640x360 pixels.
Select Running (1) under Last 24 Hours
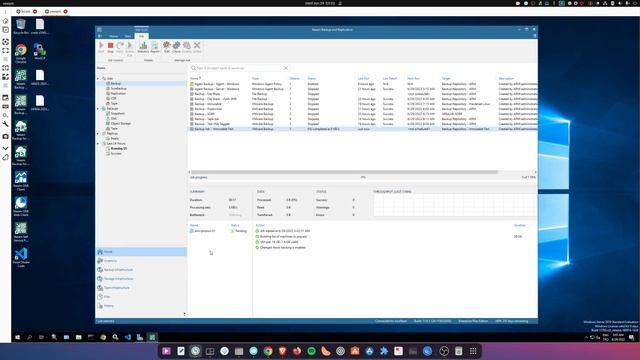click(x=119, y=149)
